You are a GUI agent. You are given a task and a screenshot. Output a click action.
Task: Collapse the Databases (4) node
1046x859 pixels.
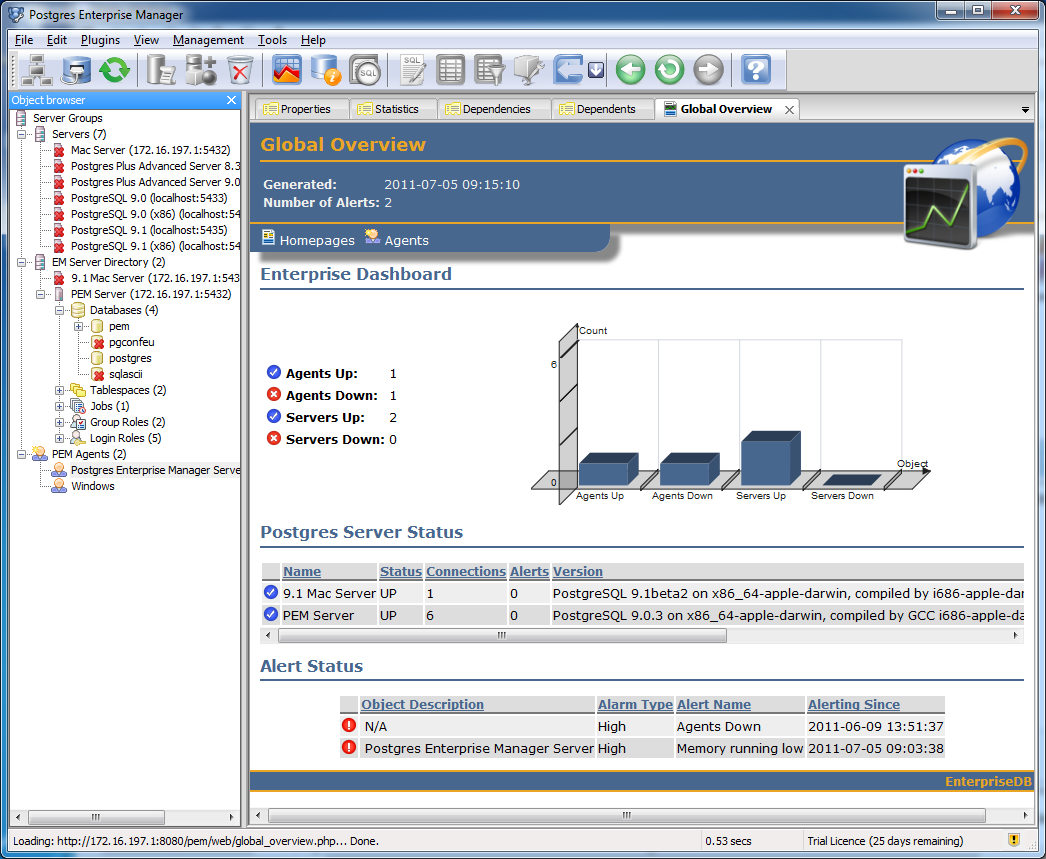click(x=59, y=310)
